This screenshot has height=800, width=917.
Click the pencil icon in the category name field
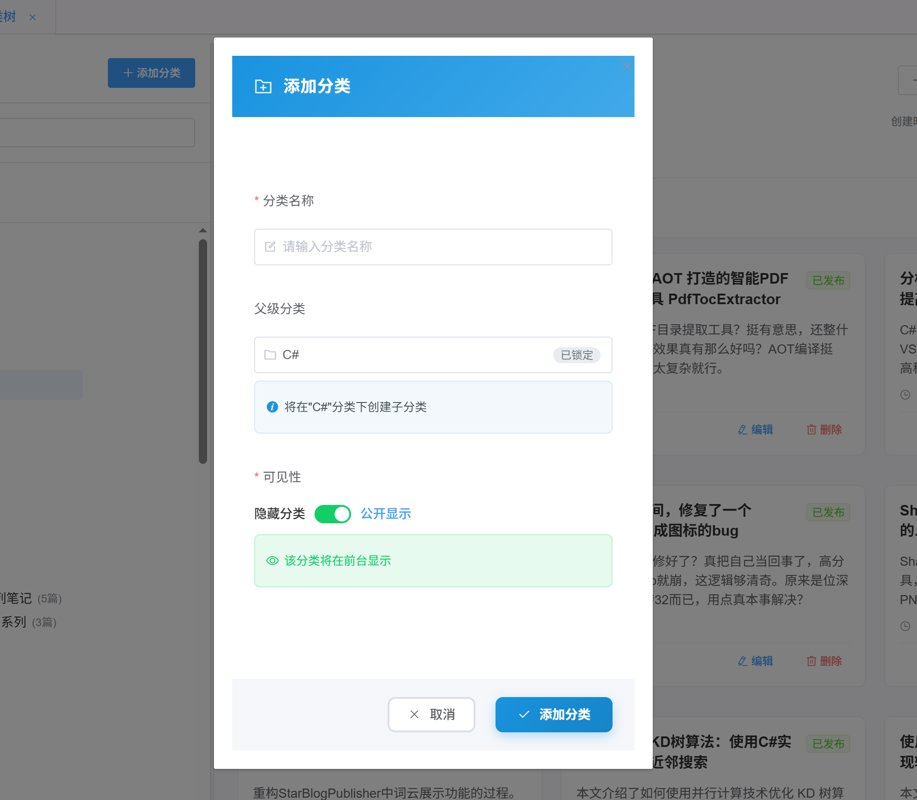click(270, 246)
